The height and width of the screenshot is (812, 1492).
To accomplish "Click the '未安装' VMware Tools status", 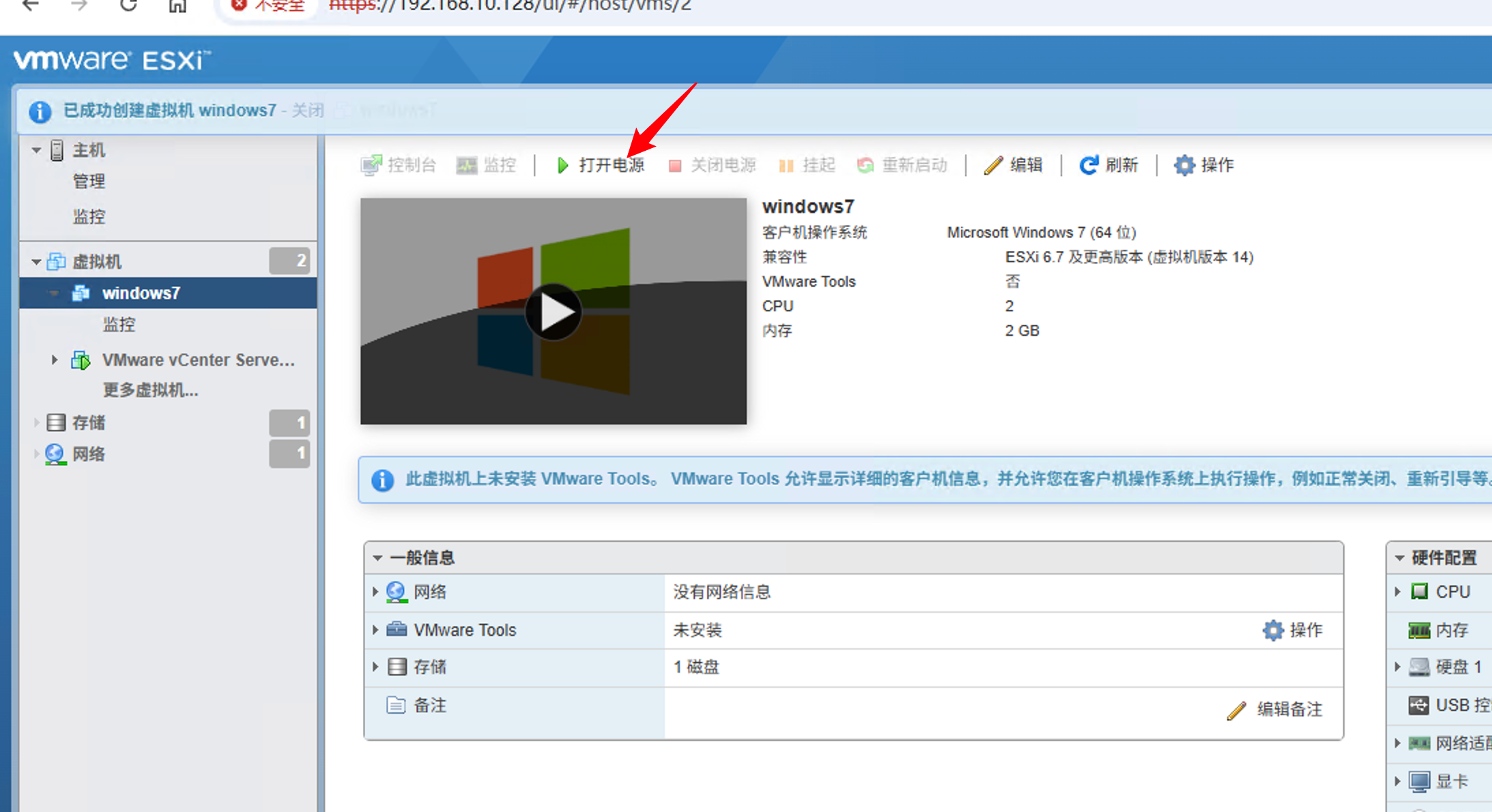I will [x=698, y=630].
